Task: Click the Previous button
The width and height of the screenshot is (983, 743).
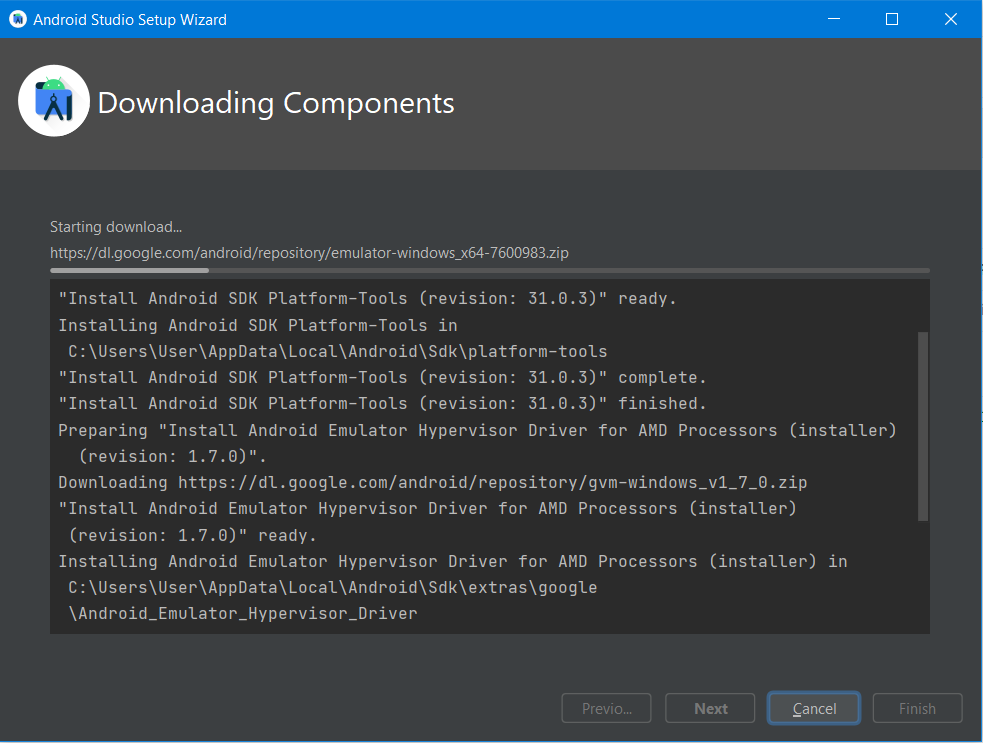Action: pos(607,708)
